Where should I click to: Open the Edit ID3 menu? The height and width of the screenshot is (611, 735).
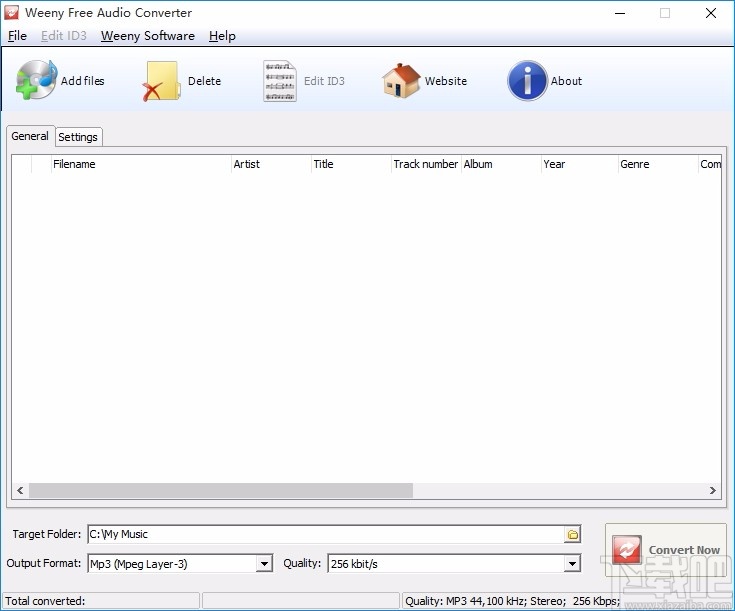click(x=64, y=36)
